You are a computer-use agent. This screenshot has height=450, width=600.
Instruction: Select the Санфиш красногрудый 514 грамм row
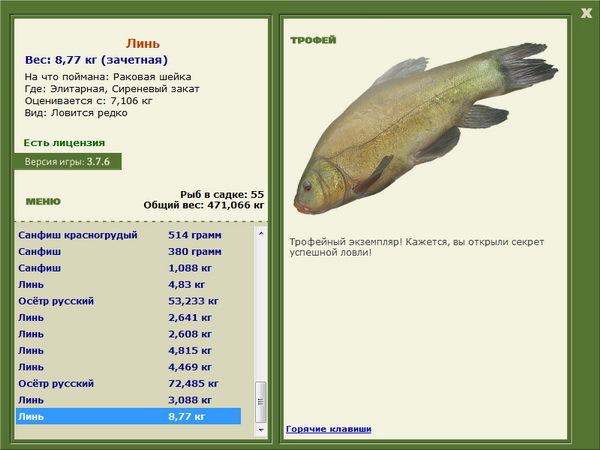coord(129,235)
